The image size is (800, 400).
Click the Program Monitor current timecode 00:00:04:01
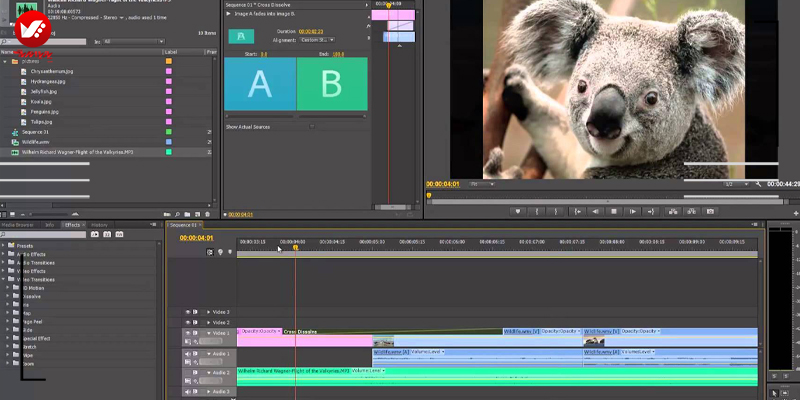coord(443,184)
